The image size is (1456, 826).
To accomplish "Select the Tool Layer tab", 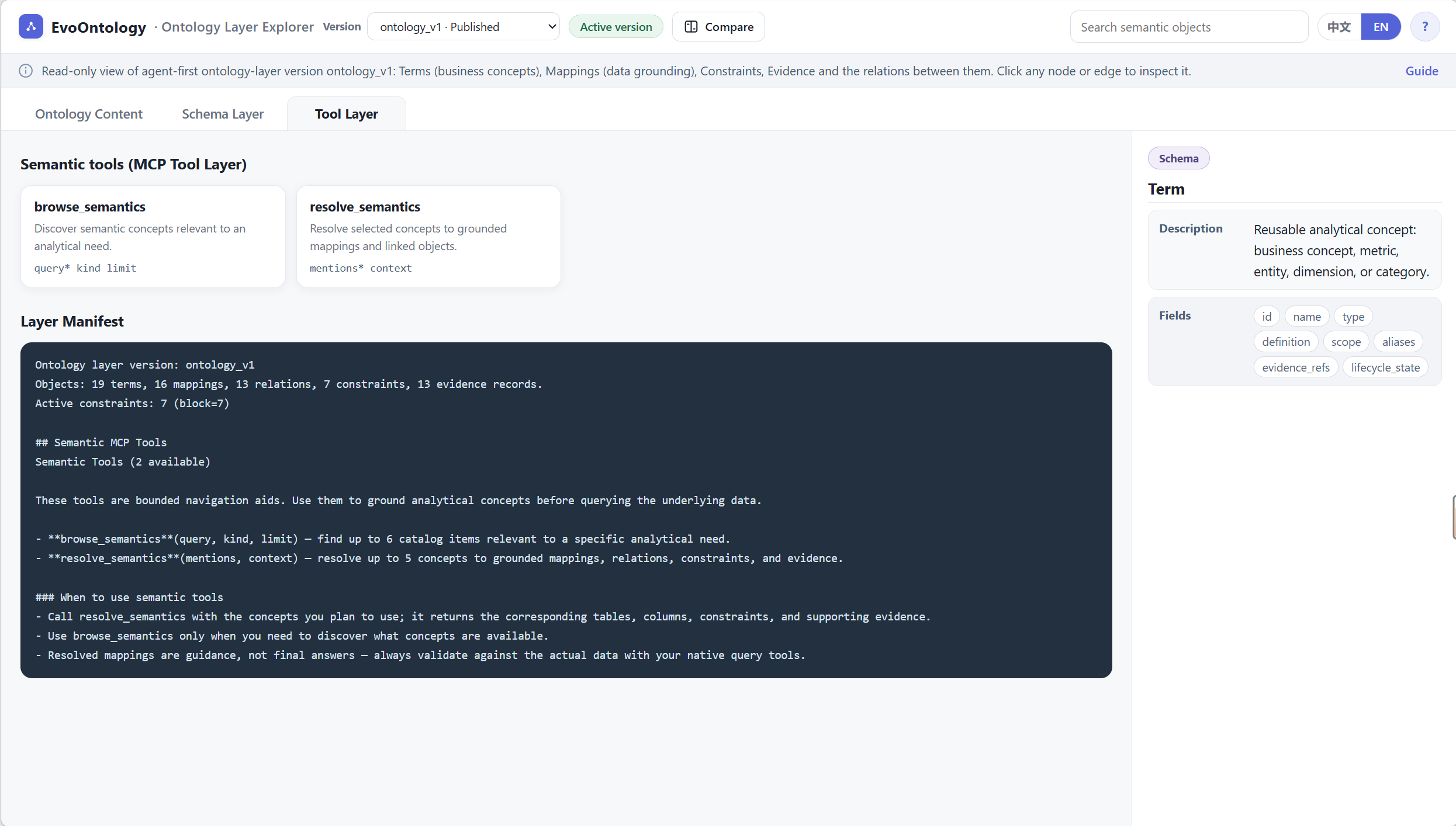I will point(347,114).
